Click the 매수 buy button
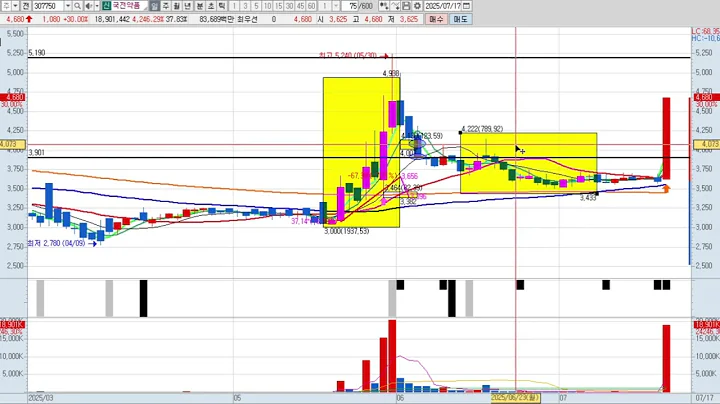This screenshot has width=720, height=404. 436,19
